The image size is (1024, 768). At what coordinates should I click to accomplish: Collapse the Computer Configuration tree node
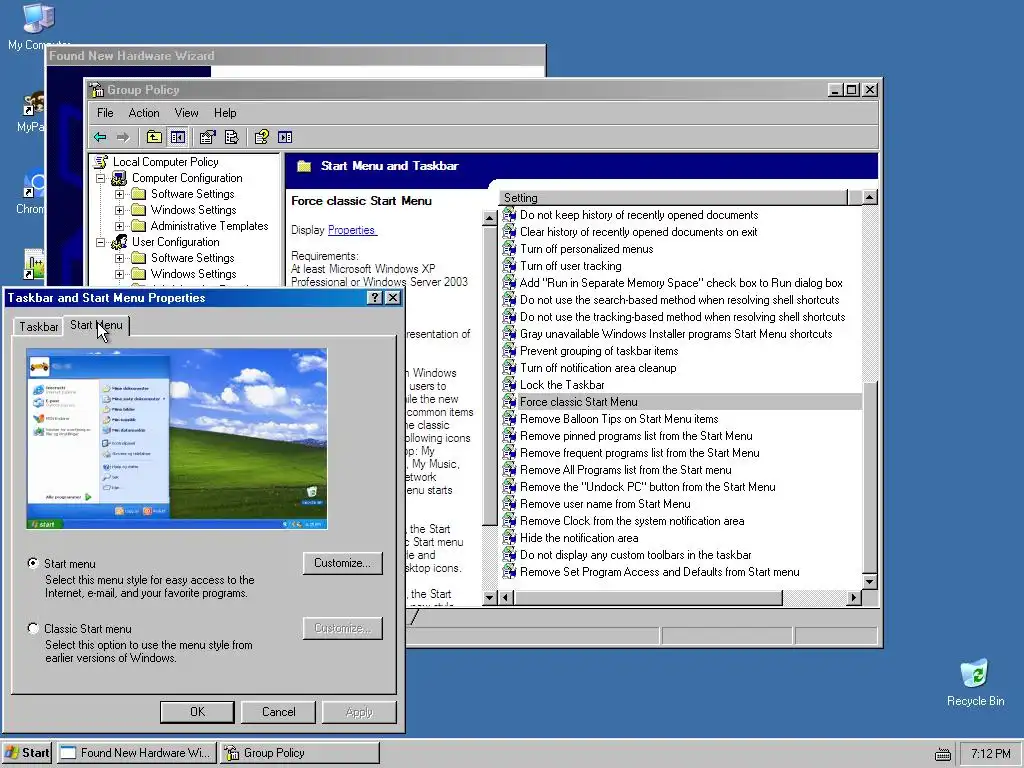101,178
